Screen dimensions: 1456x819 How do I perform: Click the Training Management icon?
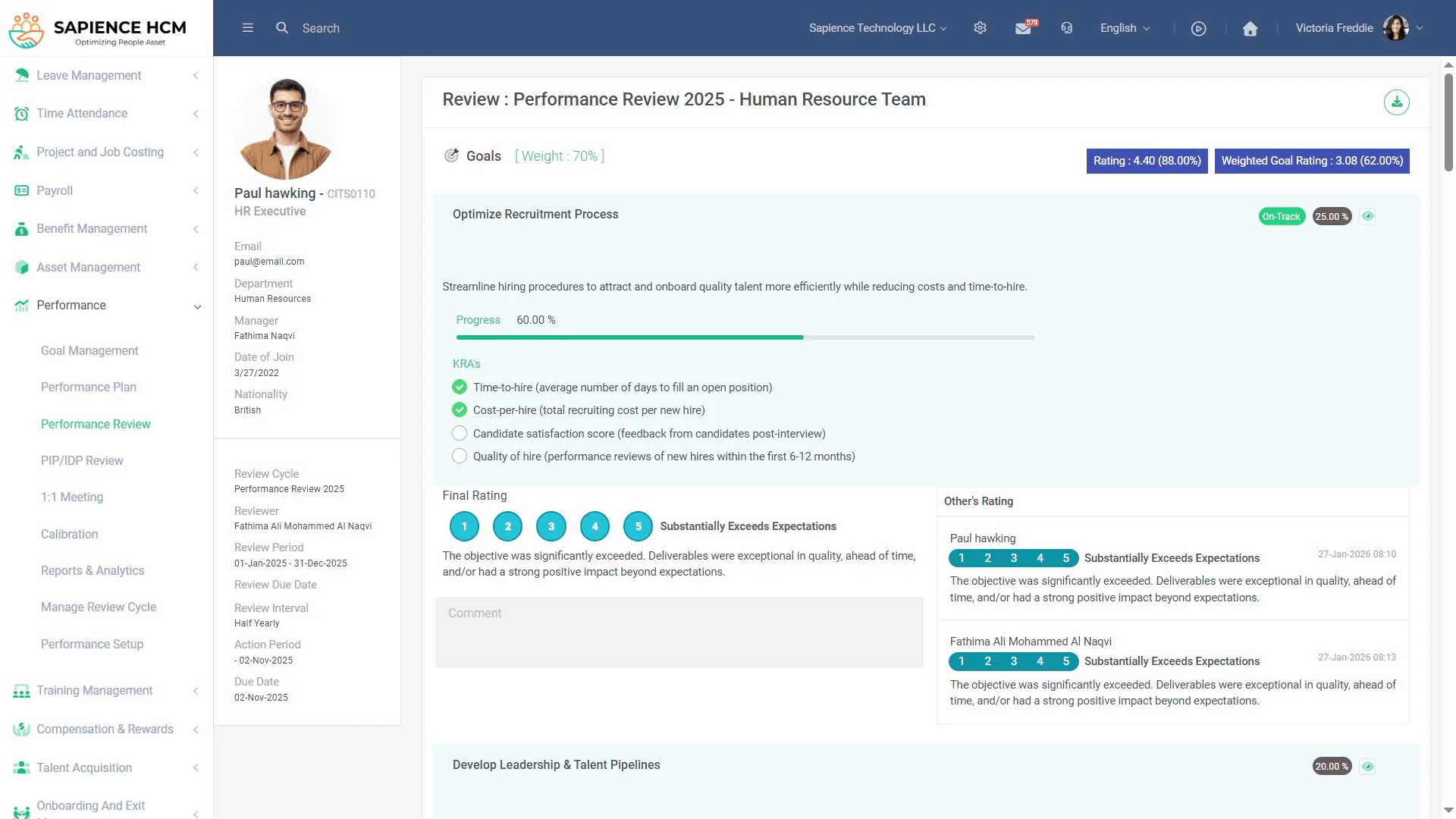point(21,691)
